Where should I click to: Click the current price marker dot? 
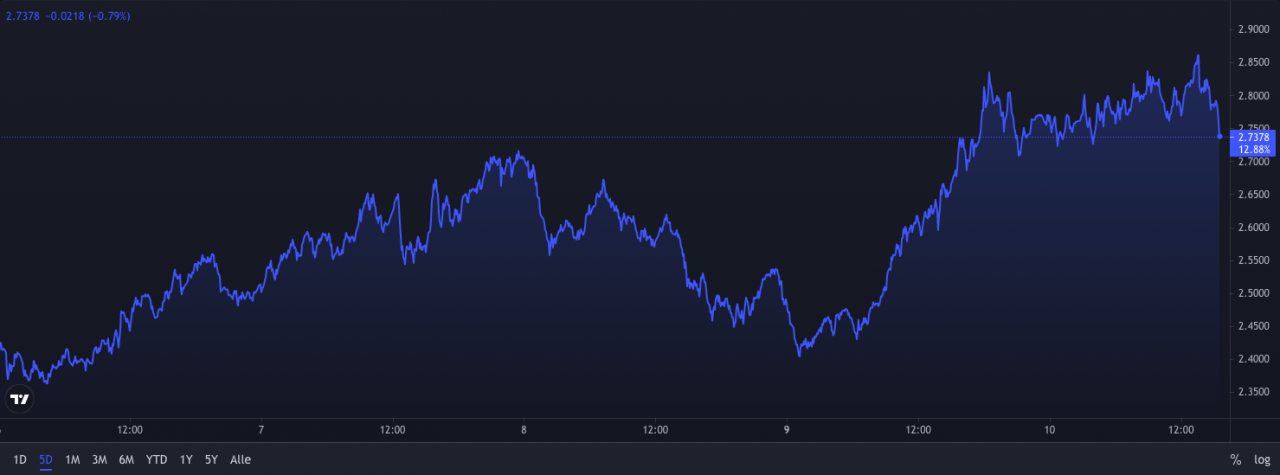(x=1219, y=136)
